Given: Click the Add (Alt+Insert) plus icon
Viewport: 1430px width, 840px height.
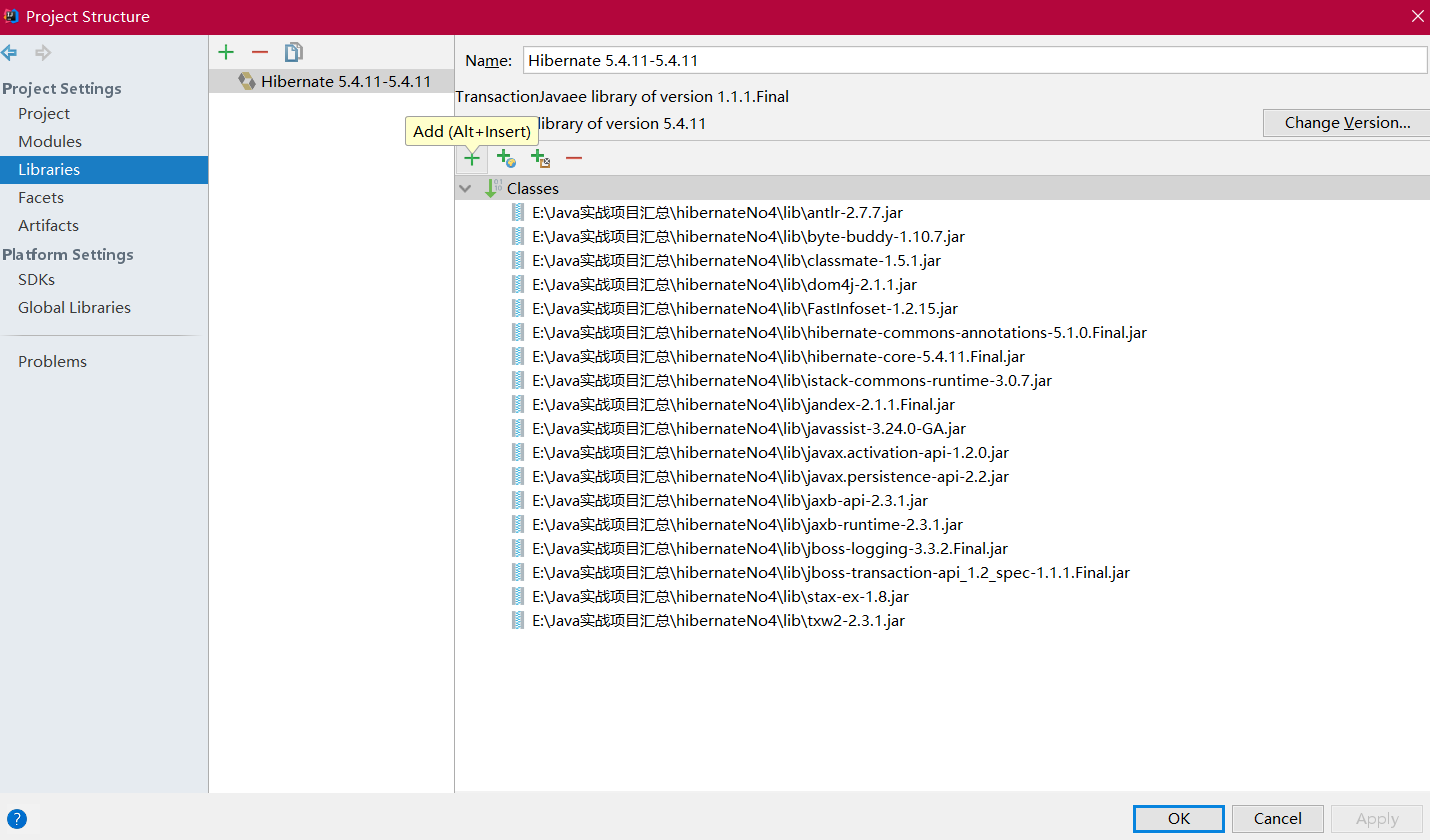Looking at the screenshot, I should 472,158.
